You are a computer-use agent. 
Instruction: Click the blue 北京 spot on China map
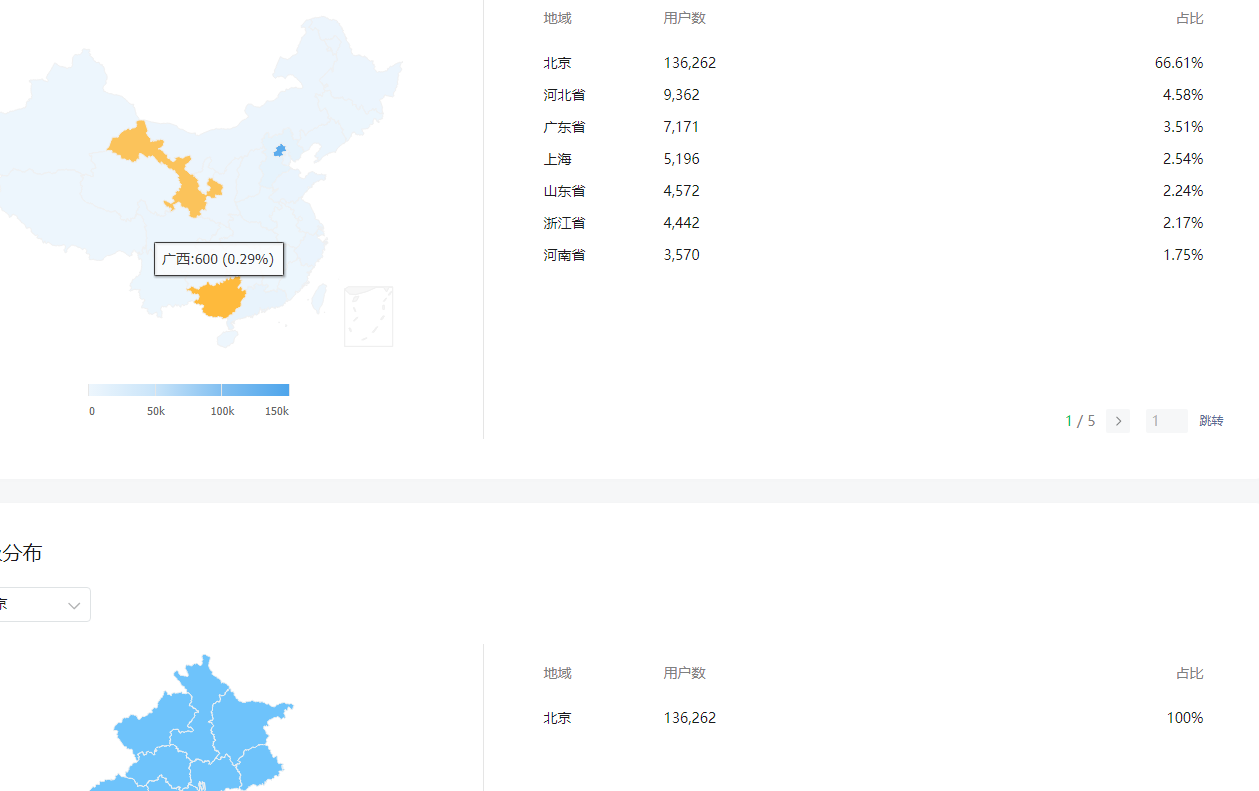tap(280, 151)
